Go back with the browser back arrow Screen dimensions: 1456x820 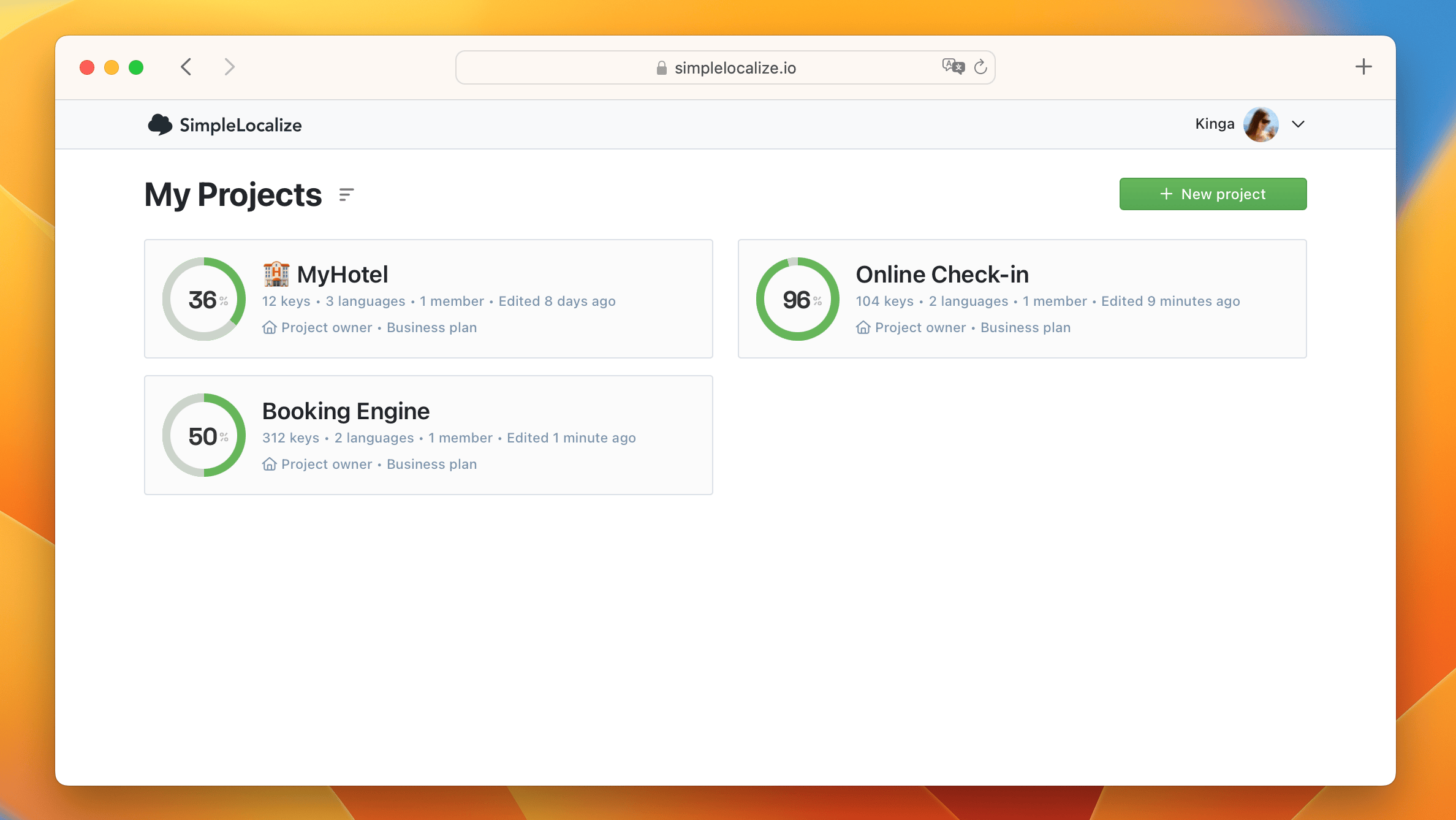[x=186, y=67]
